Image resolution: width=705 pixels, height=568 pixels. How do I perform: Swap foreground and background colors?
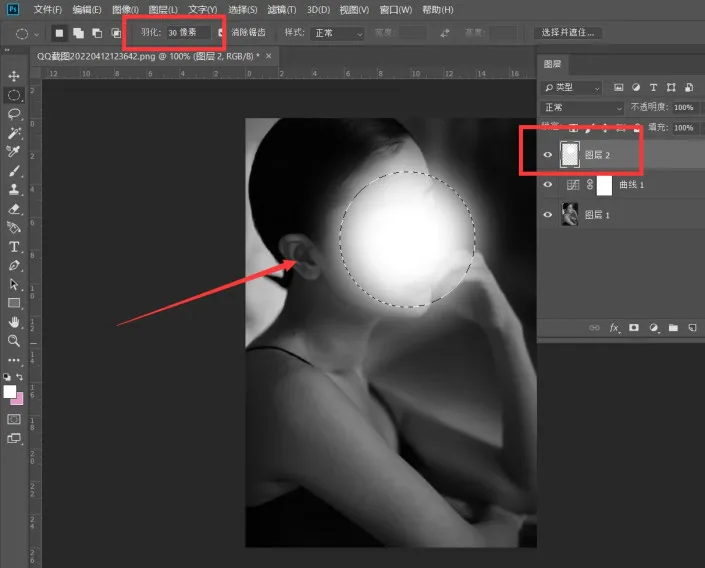pyautogui.click(x=19, y=377)
